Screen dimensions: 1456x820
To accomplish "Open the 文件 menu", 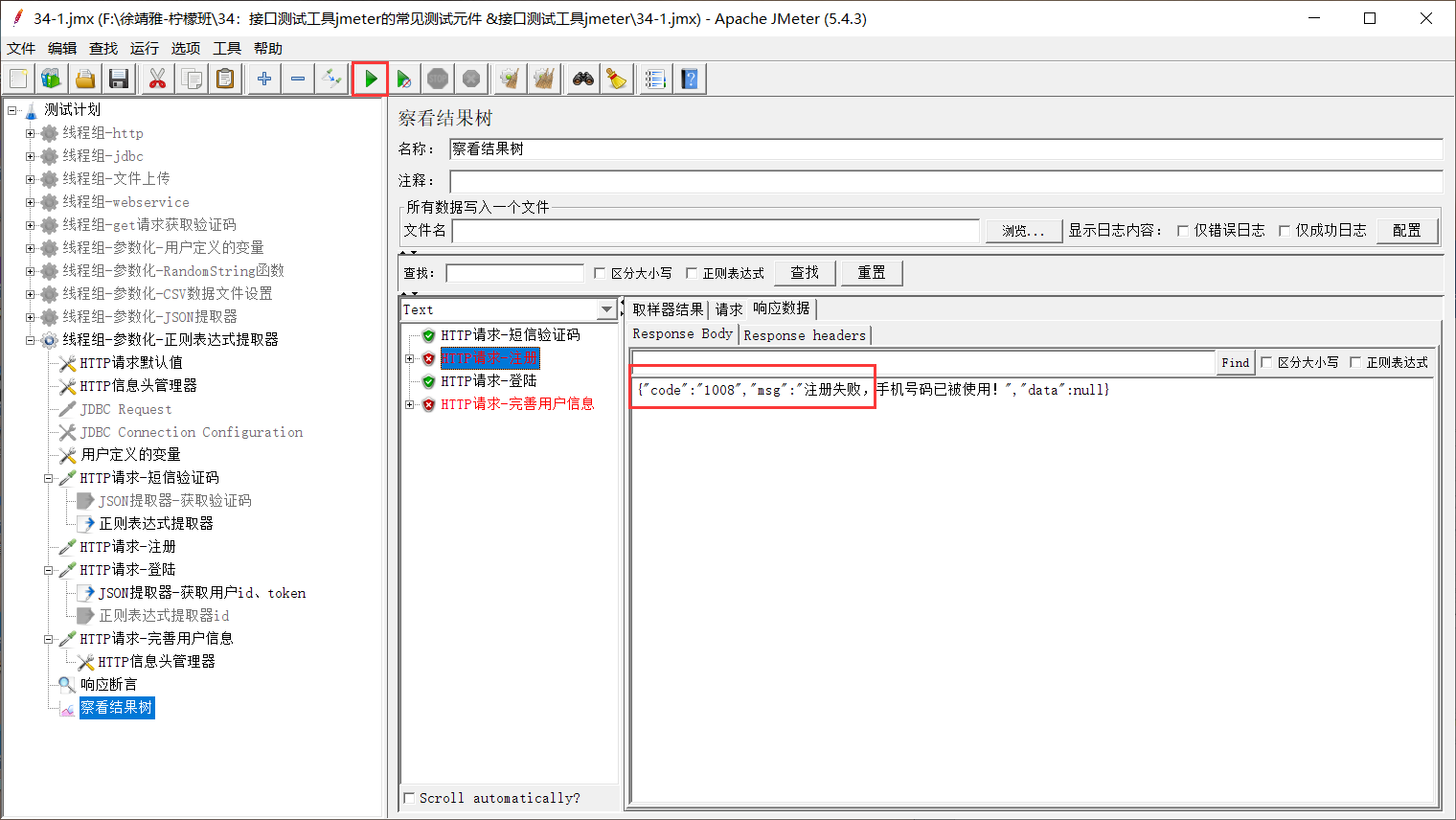I will click(20, 48).
